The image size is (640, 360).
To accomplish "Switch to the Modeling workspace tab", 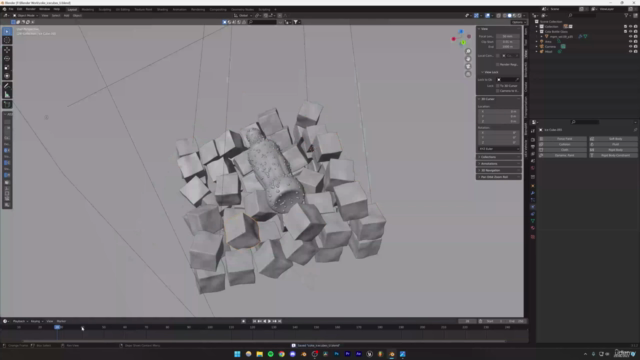I will pyautogui.click(x=87, y=9).
